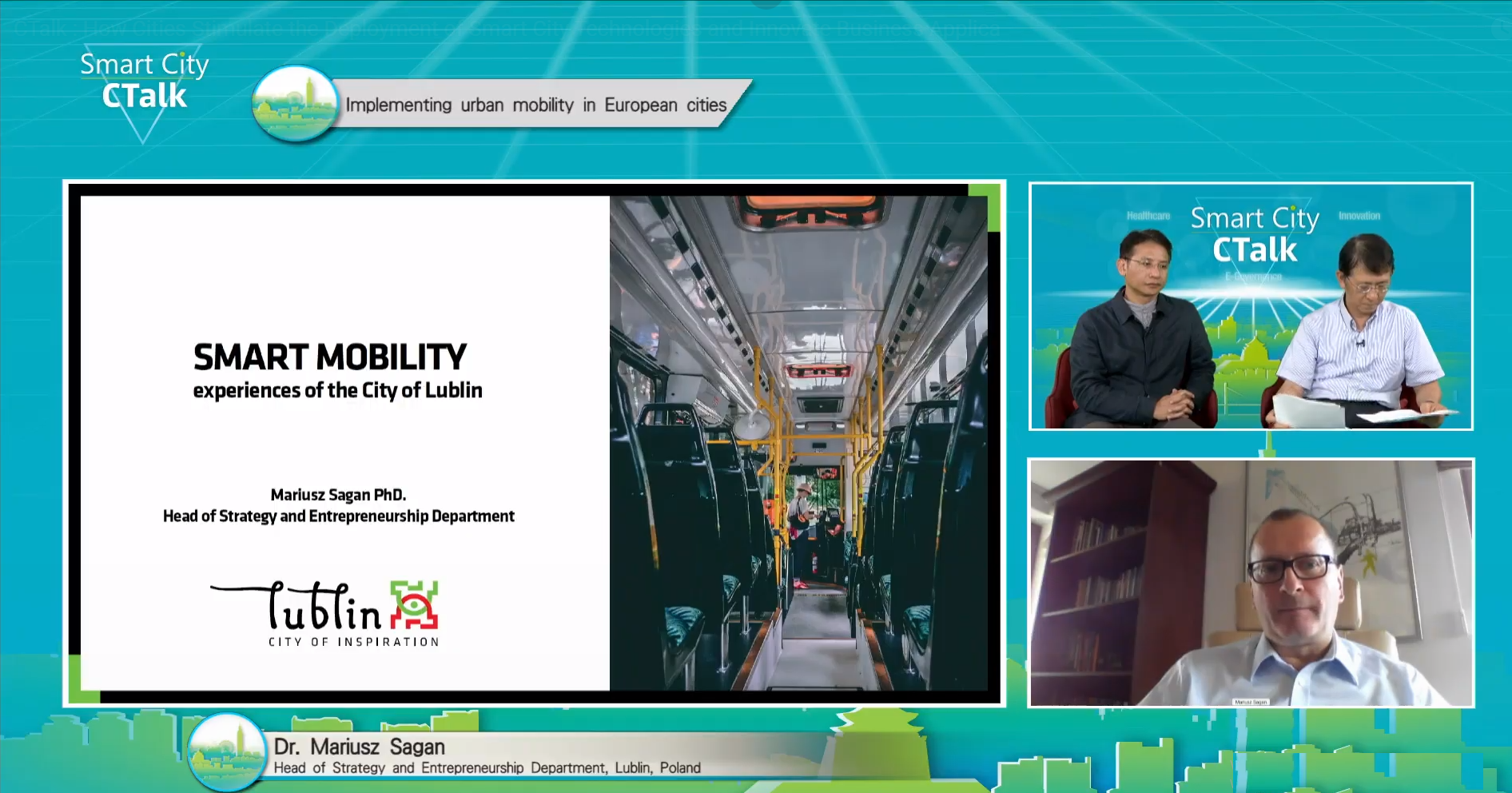1512x793 pixels.
Task: Click the 'Implementing urban mobility in European cities' banner
Action: (535, 105)
